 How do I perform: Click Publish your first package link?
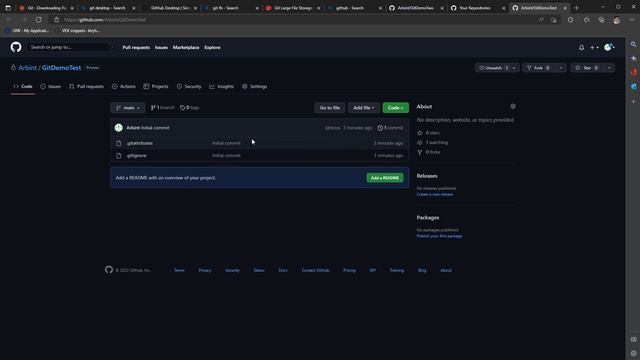[439, 236]
